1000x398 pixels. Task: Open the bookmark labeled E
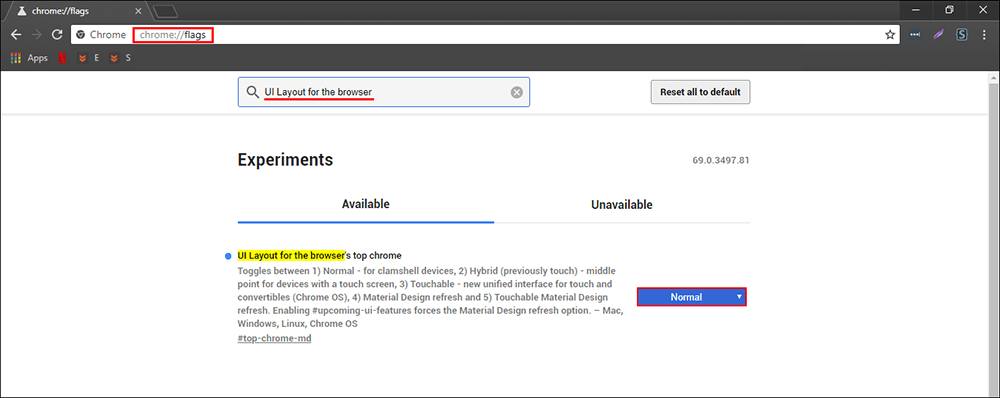88,58
